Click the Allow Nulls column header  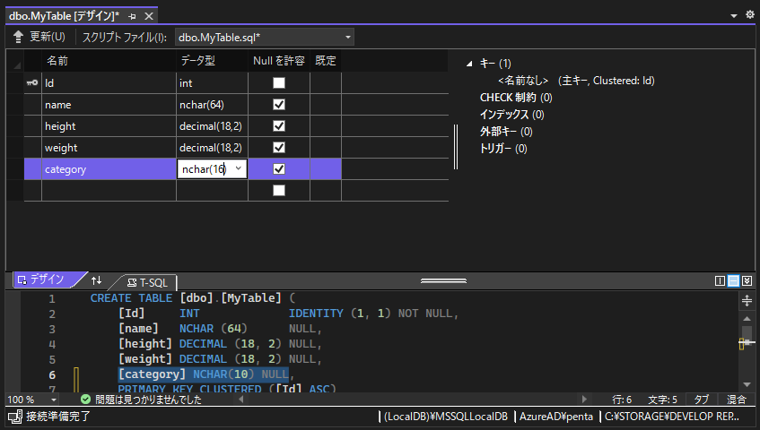pyautogui.click(x=279, y=61)
